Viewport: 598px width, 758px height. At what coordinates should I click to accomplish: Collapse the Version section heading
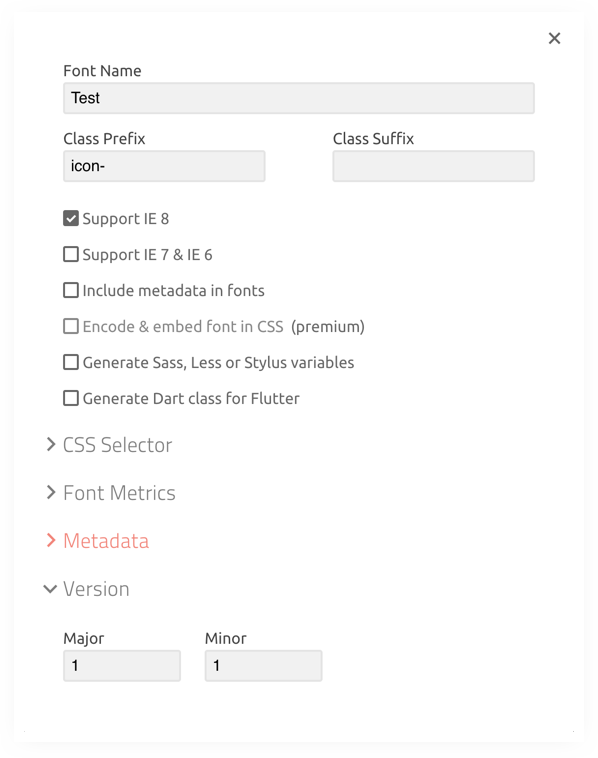[x=96, y=589]
